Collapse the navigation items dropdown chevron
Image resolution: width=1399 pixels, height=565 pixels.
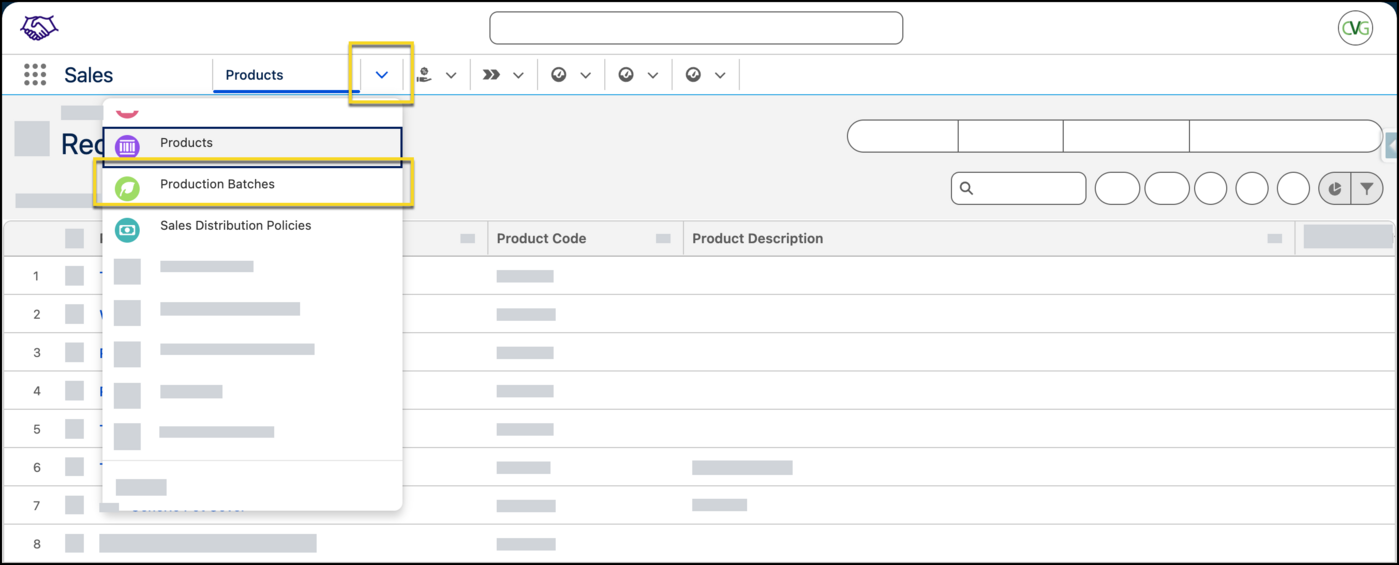(382, 75)
